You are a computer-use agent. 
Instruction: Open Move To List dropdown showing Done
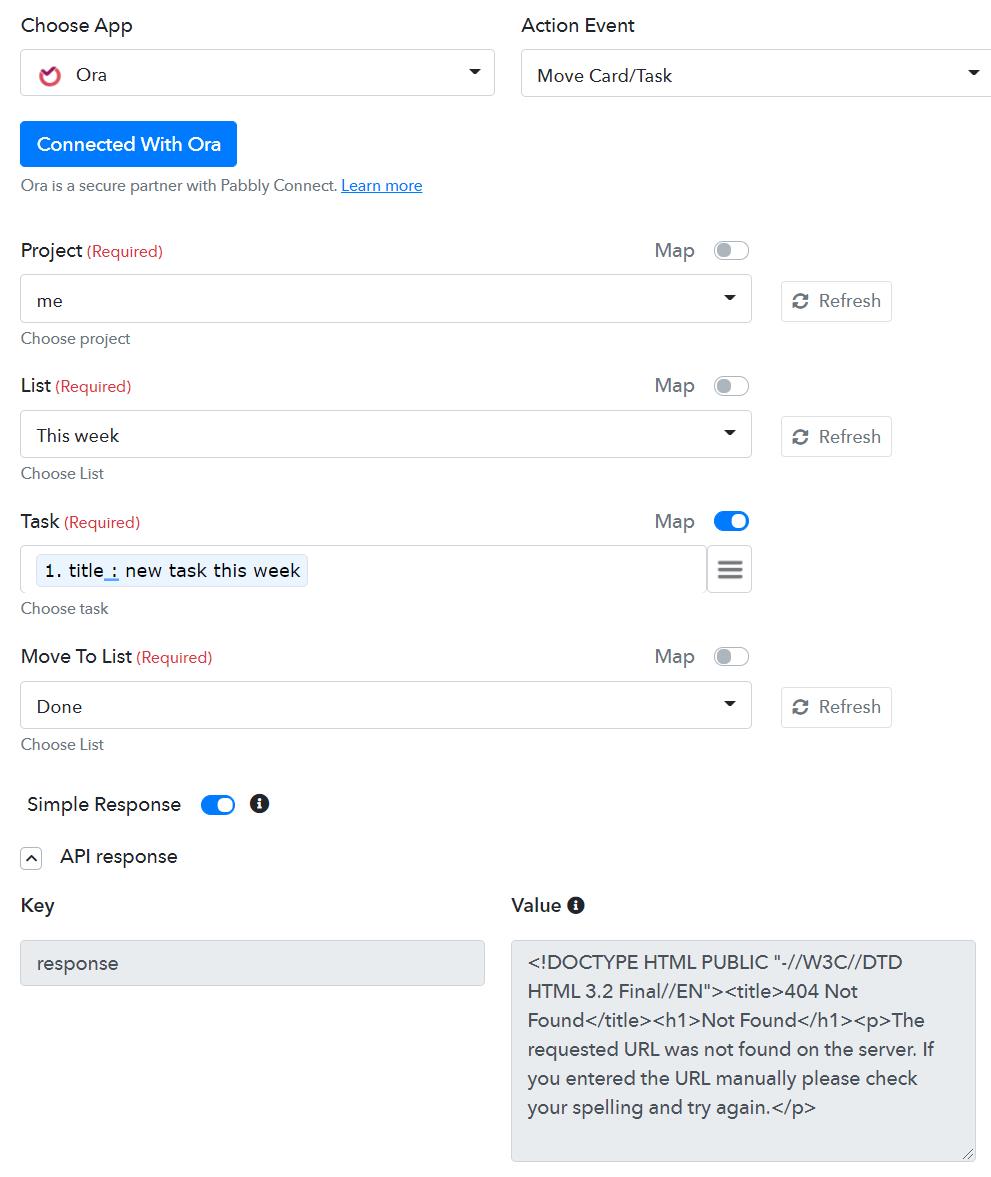tap(385, 705)
